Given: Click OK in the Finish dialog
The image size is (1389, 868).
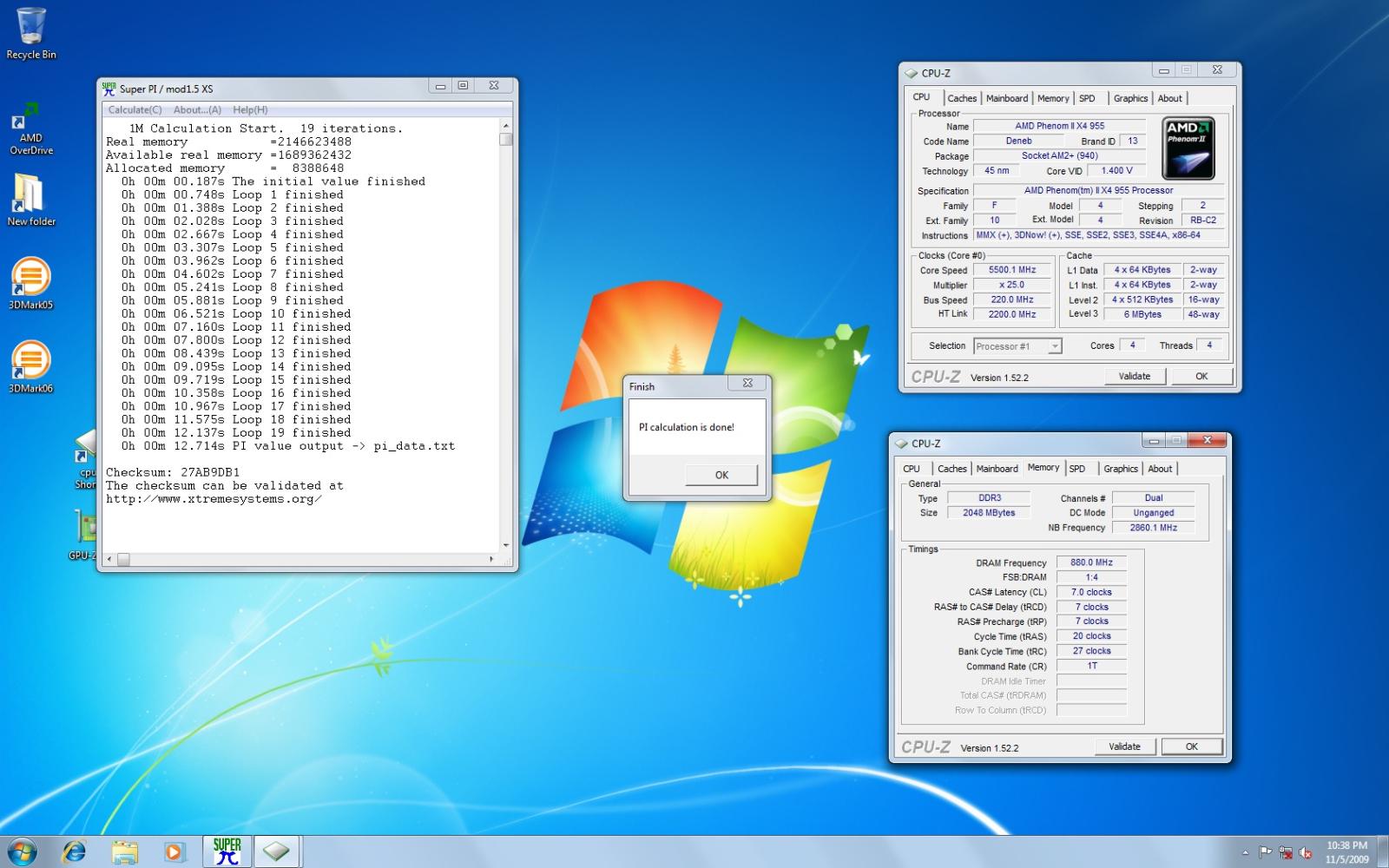Looking at the screenshot, I should (x=721, y=475).
